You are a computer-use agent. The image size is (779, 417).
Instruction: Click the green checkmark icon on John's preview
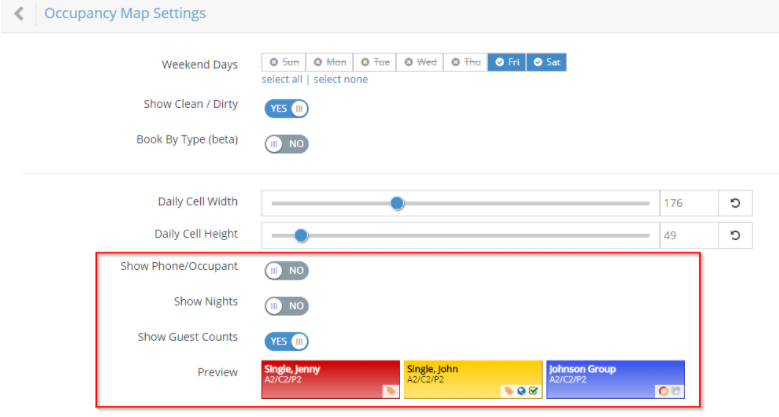coord(533,391)
